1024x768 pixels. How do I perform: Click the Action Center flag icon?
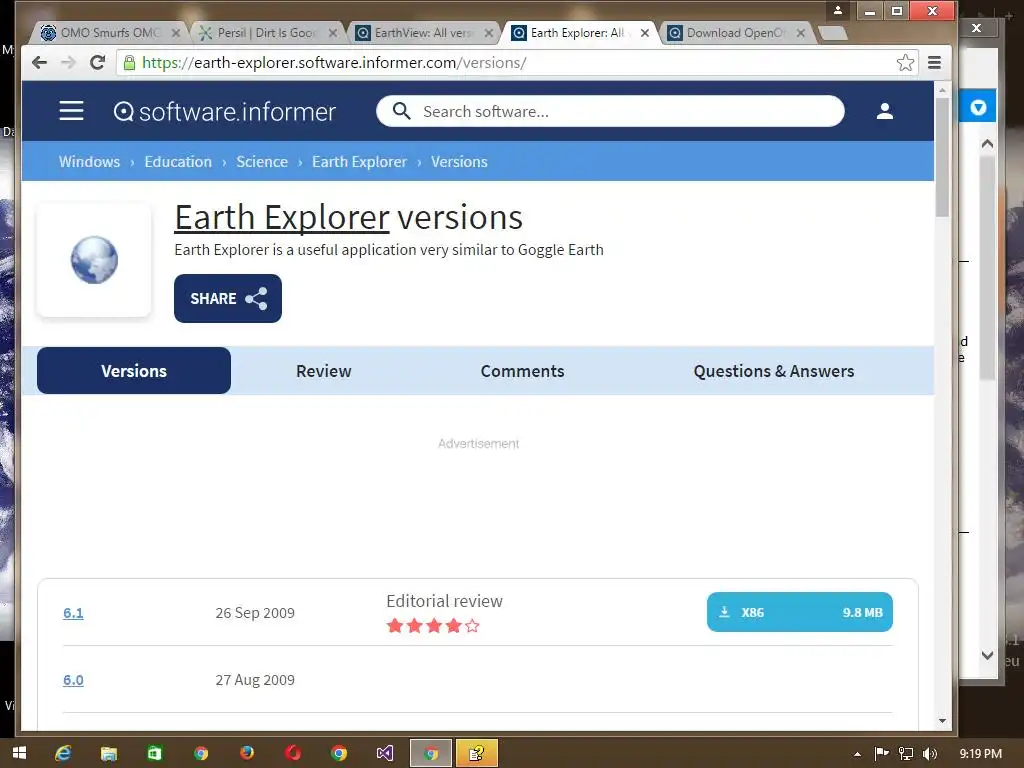pos(882,754)
